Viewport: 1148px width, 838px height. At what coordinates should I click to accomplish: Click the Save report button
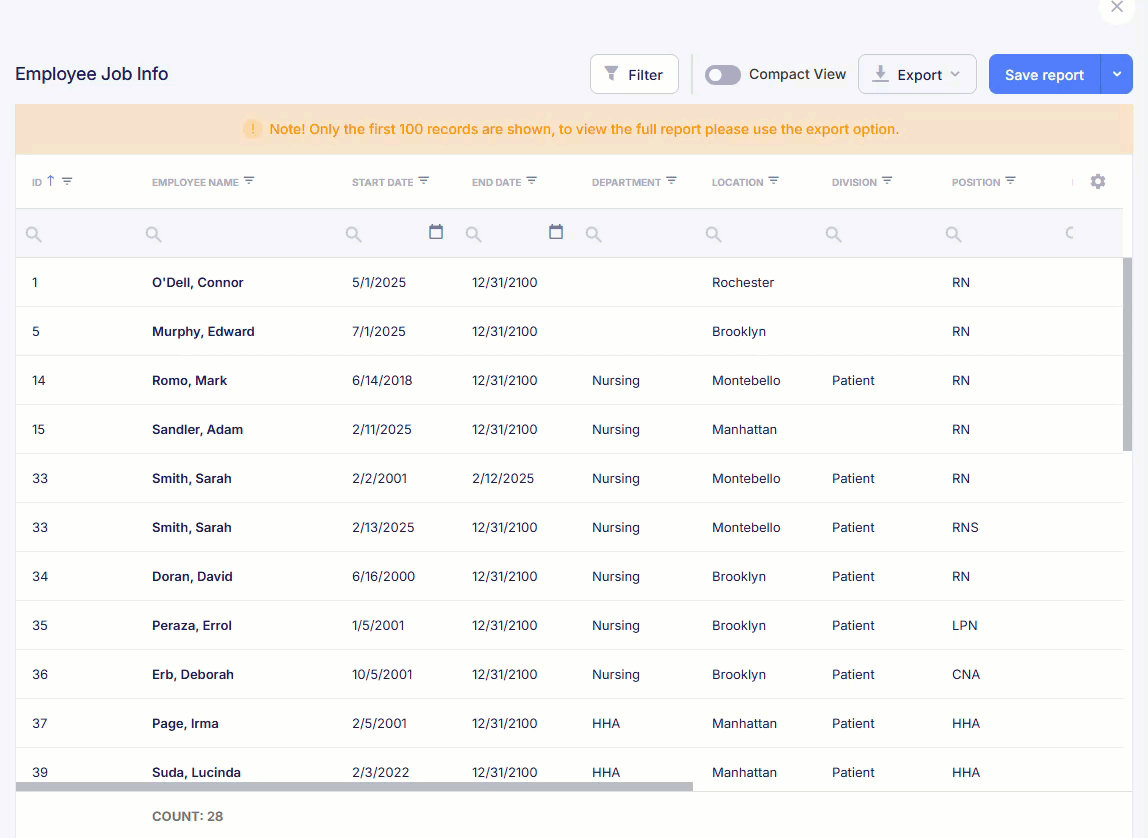[1044, 74]
